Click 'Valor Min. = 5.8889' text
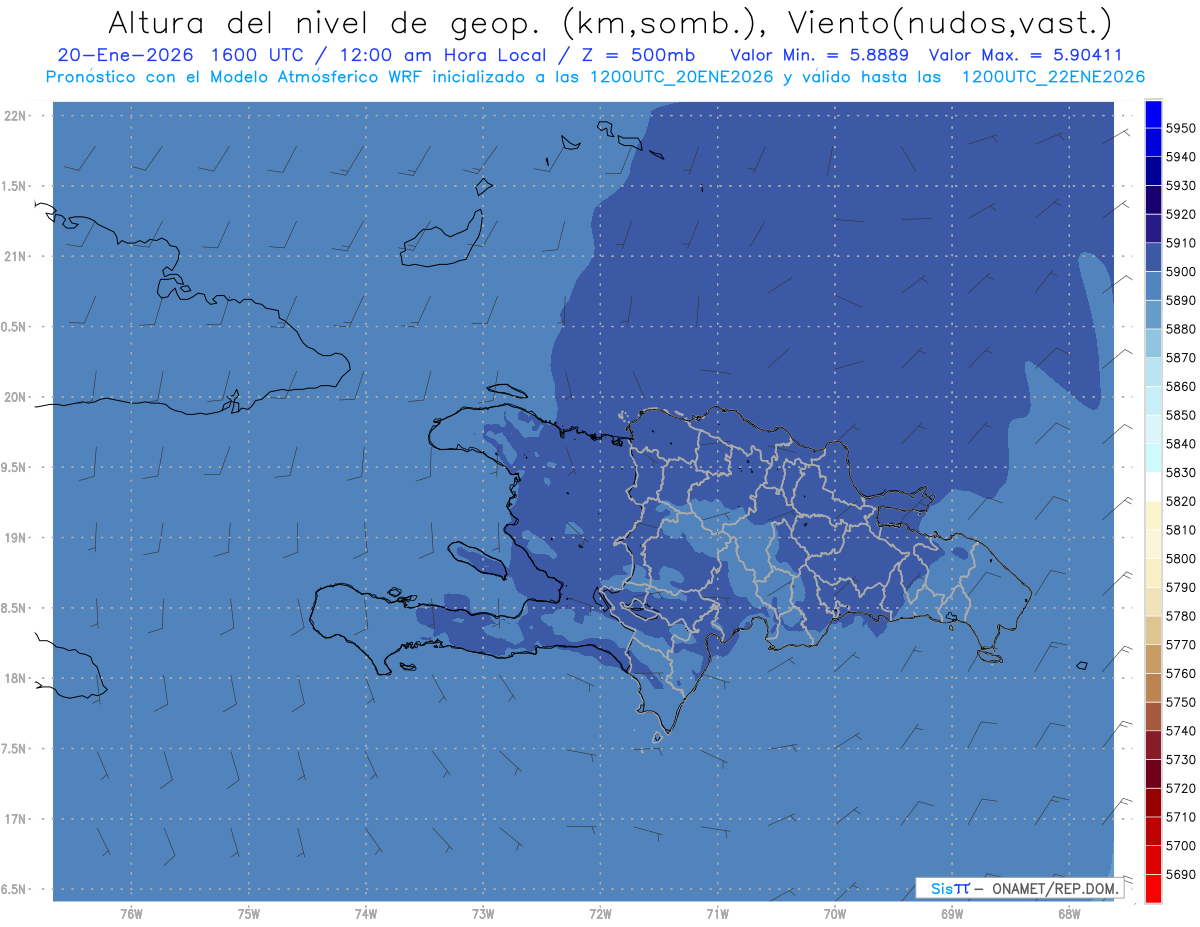Viewport: 1200px width, 927px height. (819, 55)
